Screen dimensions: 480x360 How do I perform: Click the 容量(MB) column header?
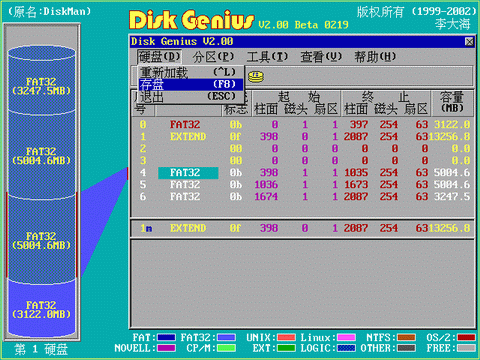pos(452,102)
